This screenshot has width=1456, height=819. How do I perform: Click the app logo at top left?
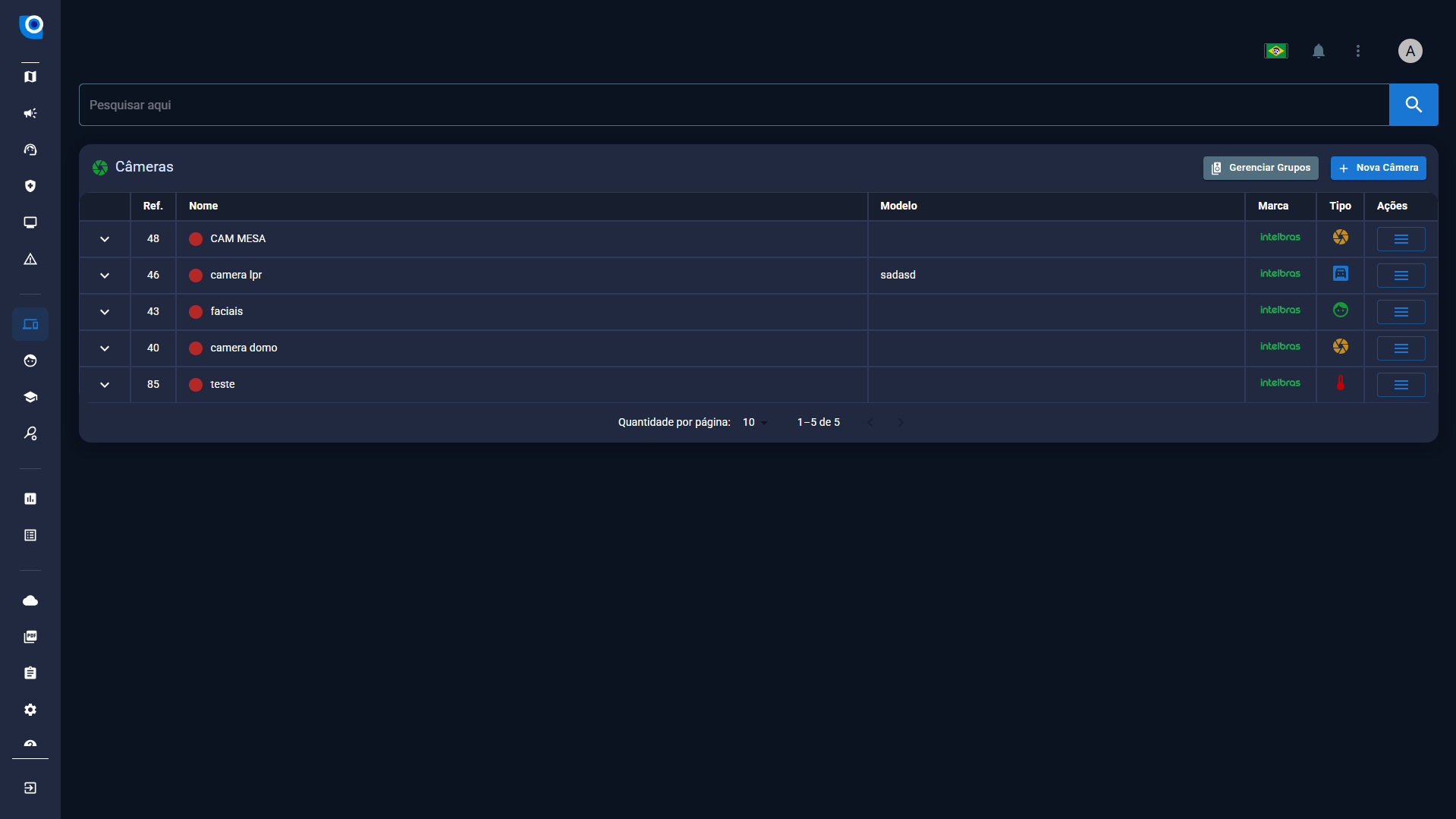[x=31, y=26]
